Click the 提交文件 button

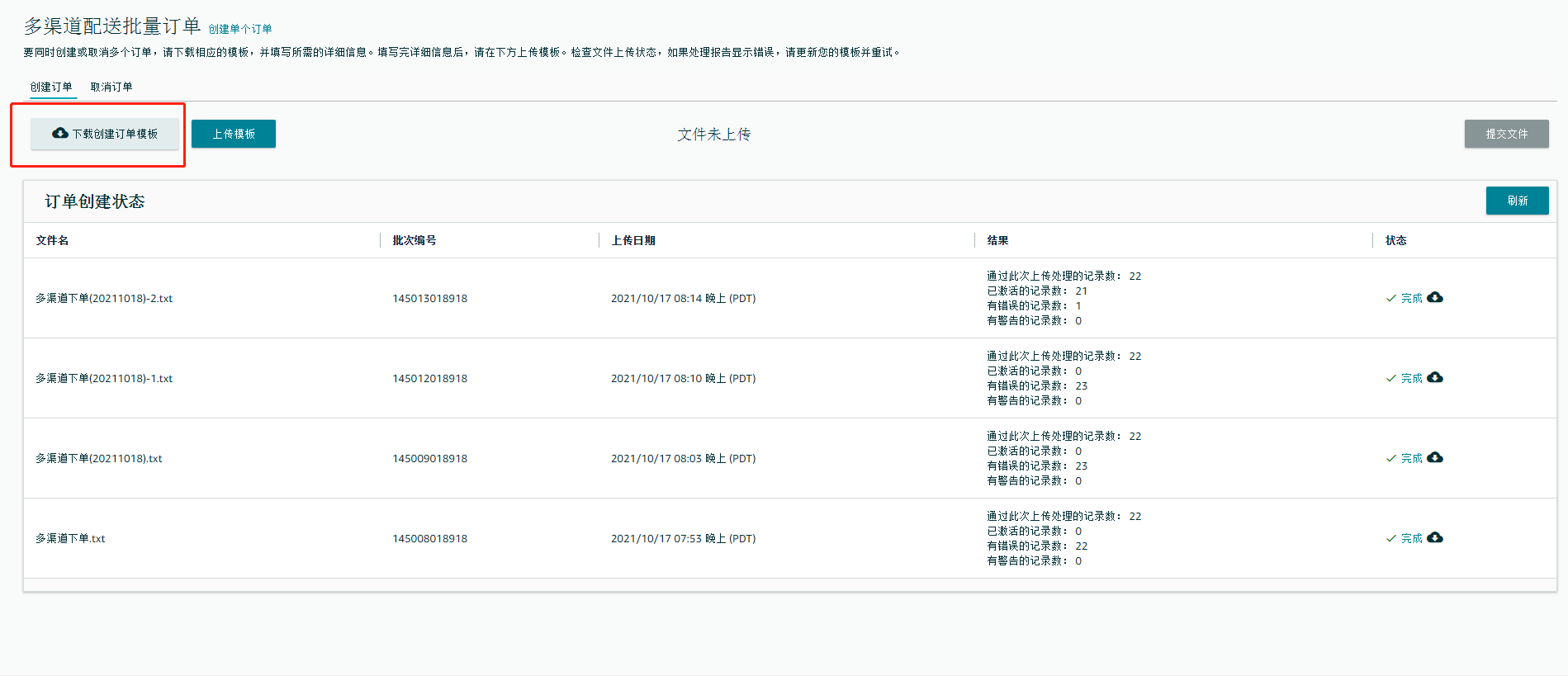(x=1506, y=134)
